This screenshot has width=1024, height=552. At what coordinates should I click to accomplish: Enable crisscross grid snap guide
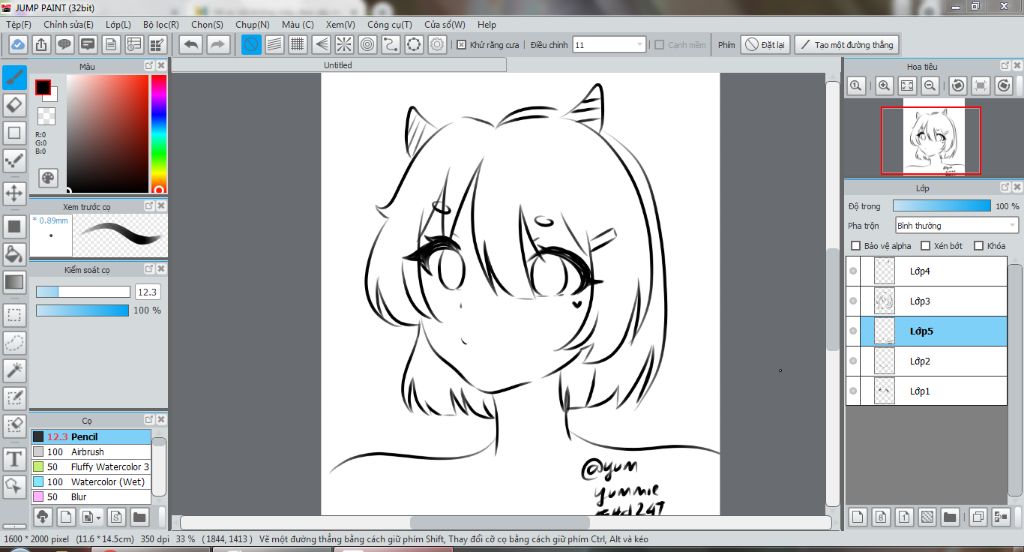pyautogui.click(x=298, y=44)
